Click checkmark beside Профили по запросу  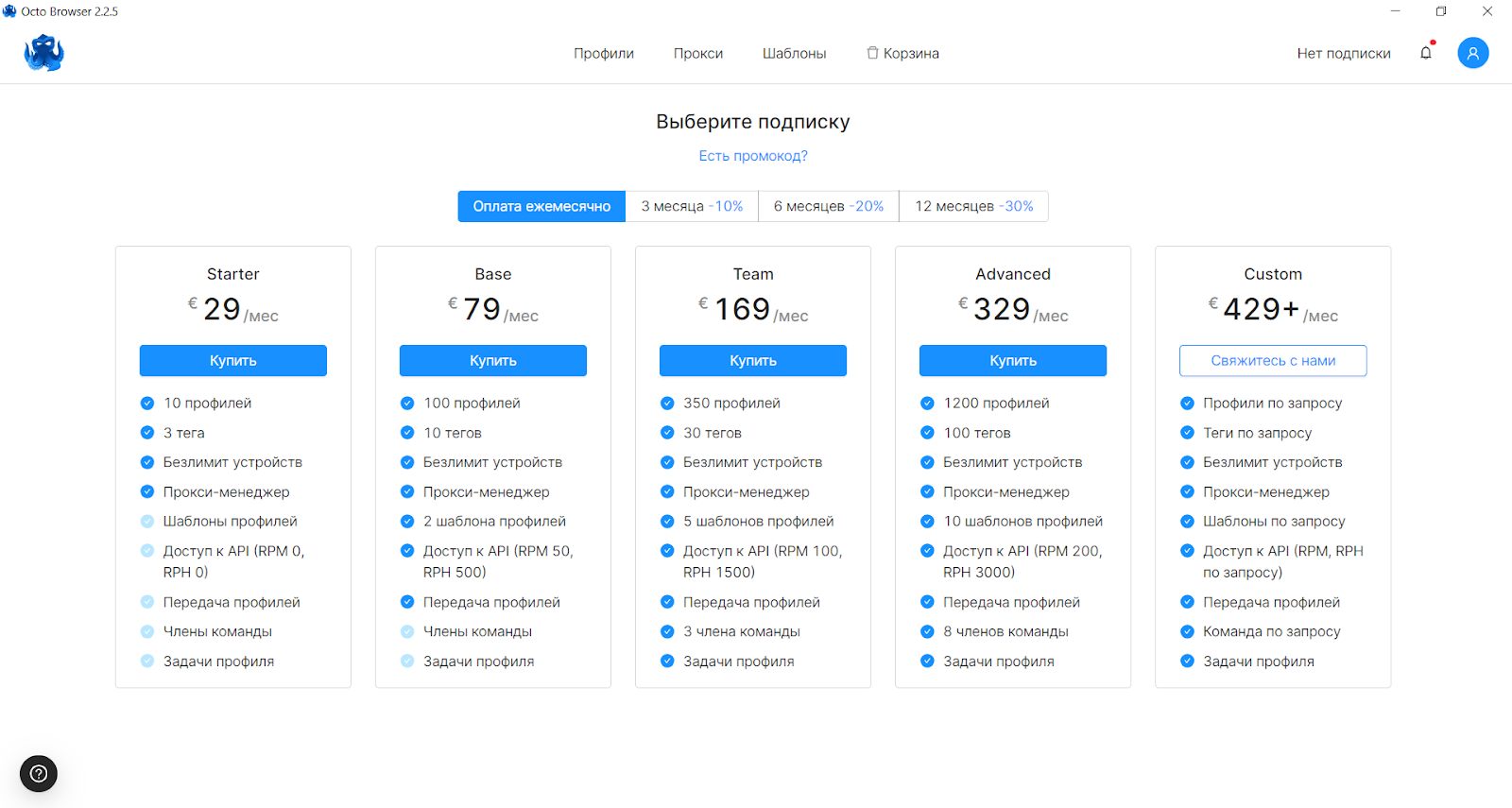[x=1187, y=404]
